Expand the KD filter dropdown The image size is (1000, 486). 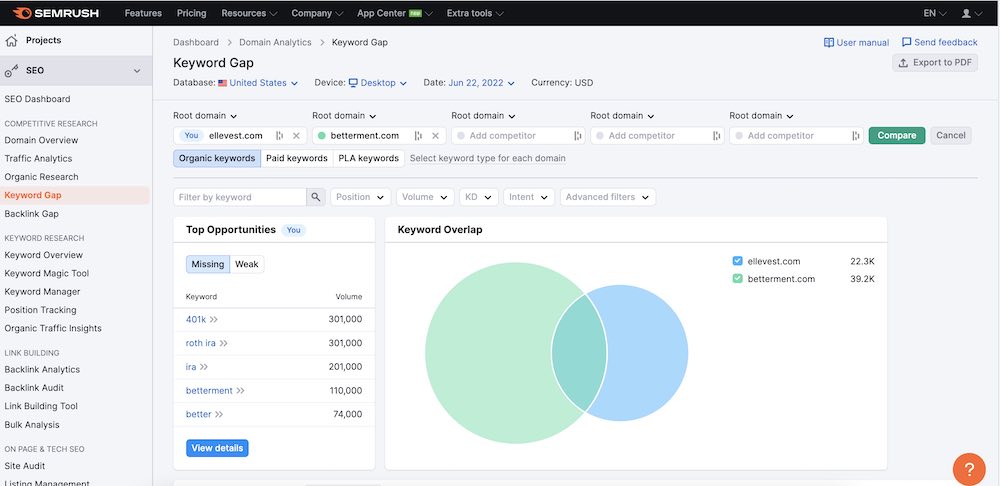tap(477, 197)
